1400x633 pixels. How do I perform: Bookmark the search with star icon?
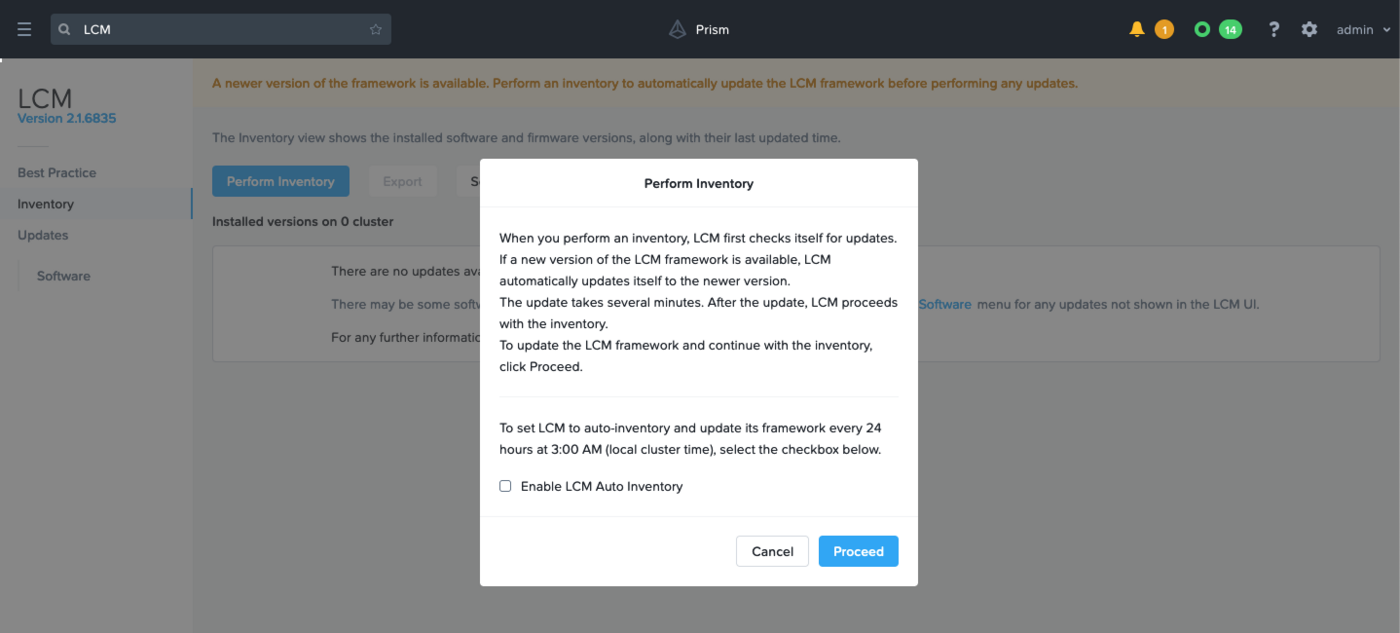pyautogui.click(x=376, y=30)
